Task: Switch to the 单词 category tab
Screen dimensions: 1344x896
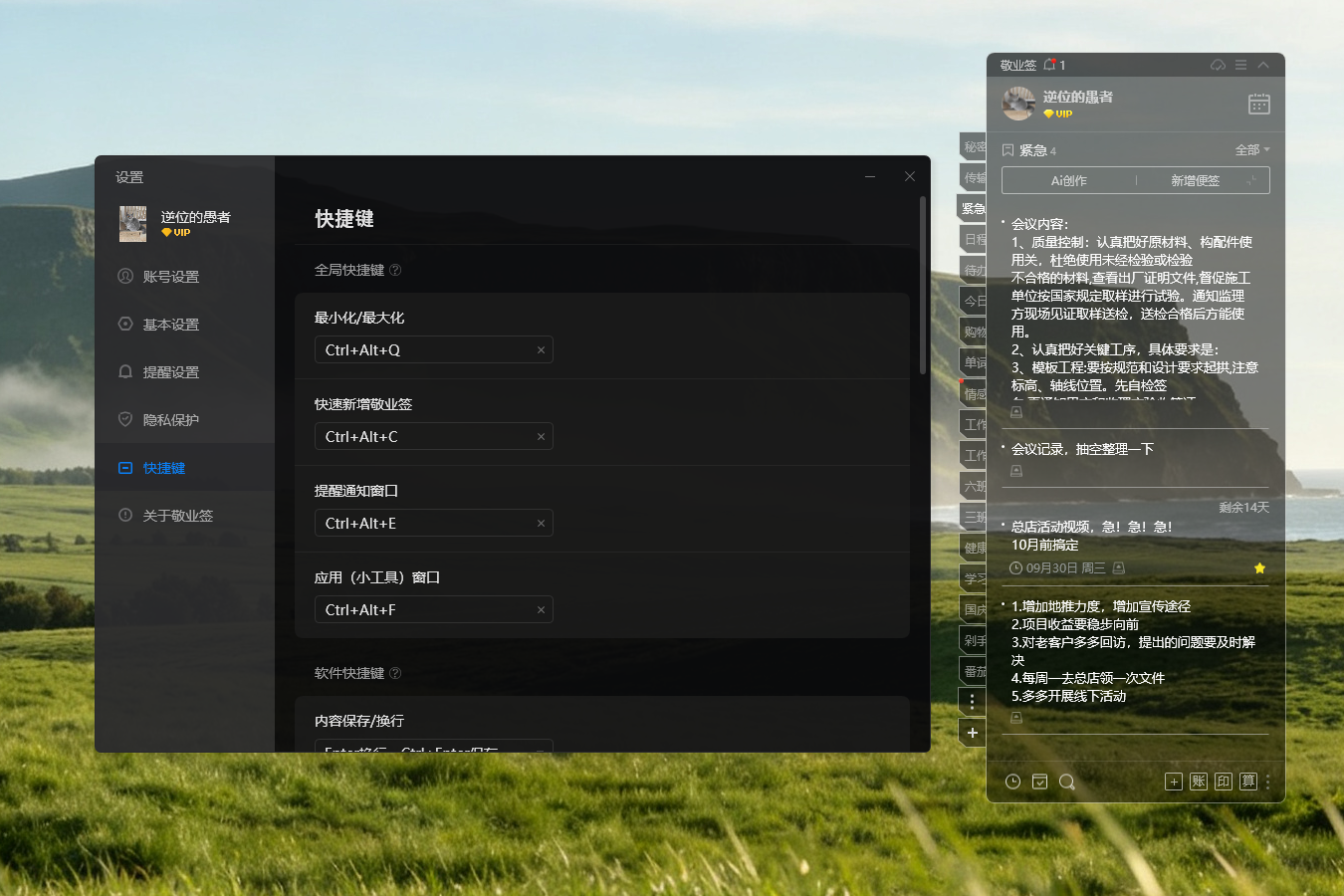Action: click(974, 363)
